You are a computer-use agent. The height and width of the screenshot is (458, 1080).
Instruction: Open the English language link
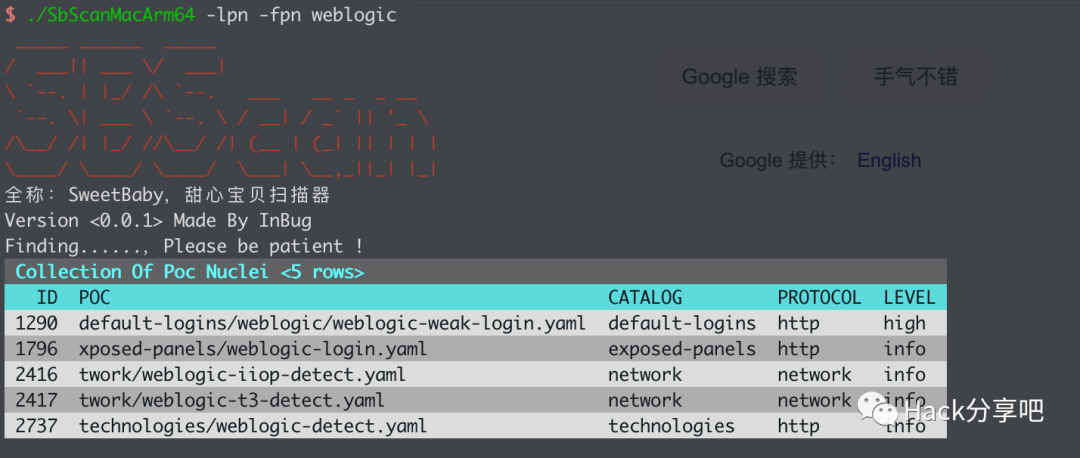(889, 160)
